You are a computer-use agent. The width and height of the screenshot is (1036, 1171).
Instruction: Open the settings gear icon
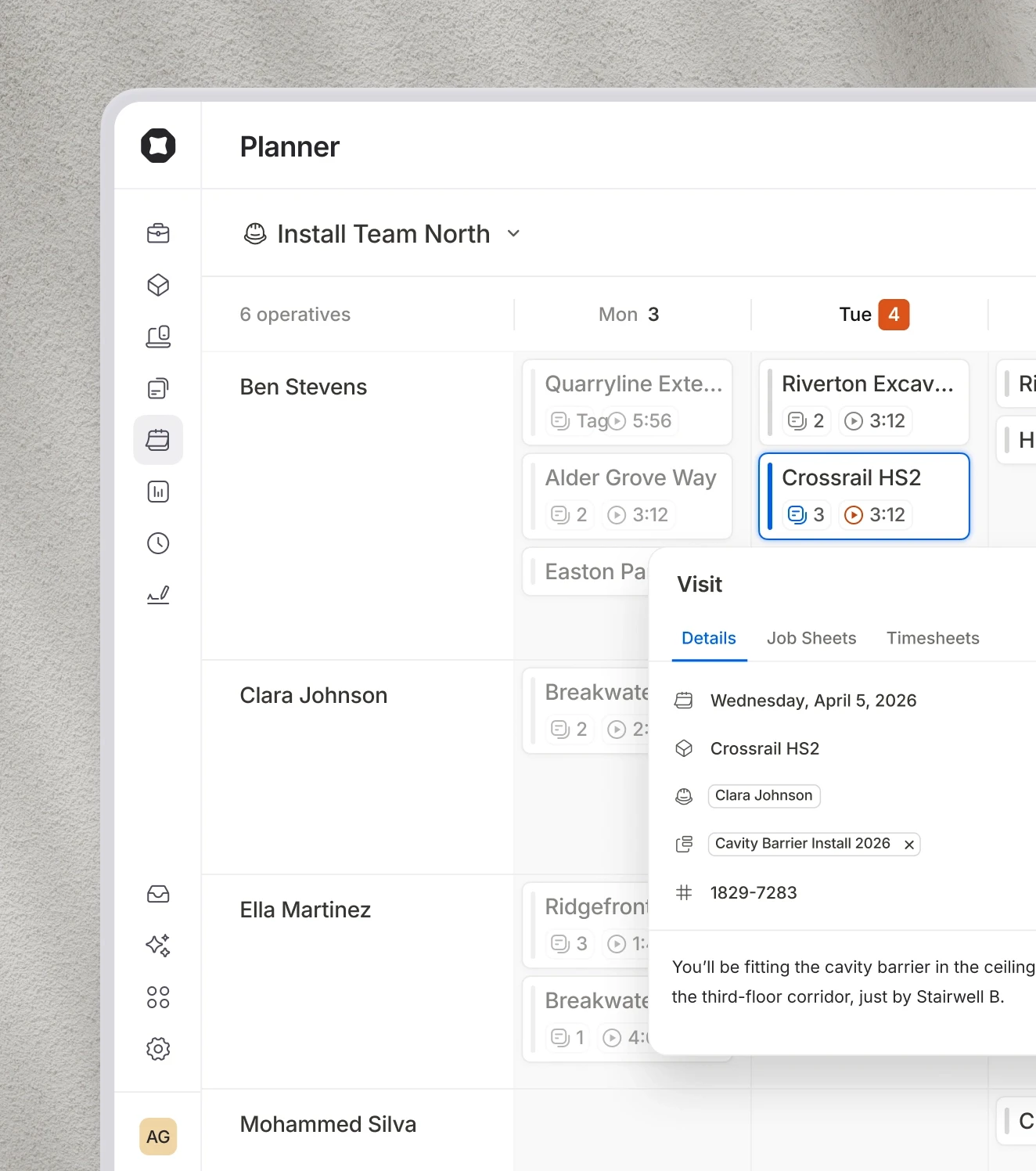click(158, 1049)
